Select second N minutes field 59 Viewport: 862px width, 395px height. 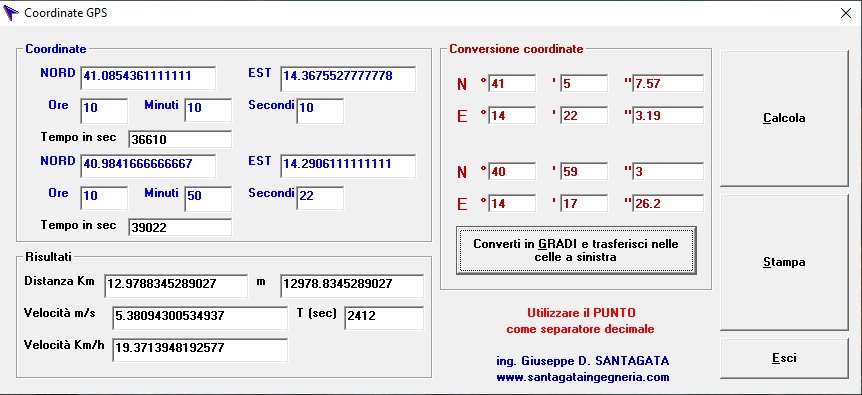584,171
